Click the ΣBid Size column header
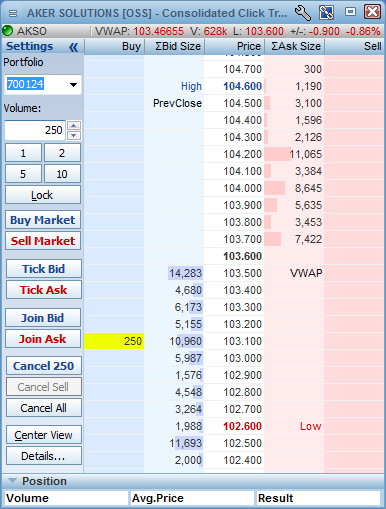 coord(175,46)
